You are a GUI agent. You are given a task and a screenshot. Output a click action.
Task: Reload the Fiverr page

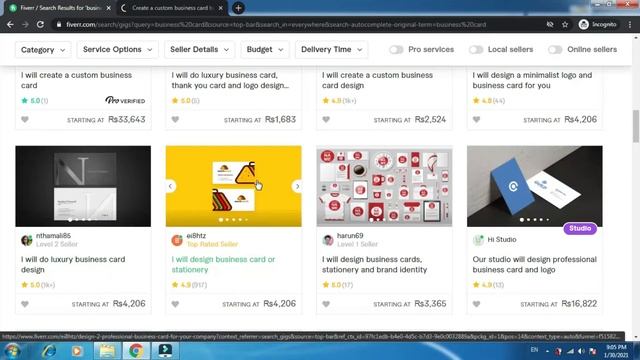point(40,24)
